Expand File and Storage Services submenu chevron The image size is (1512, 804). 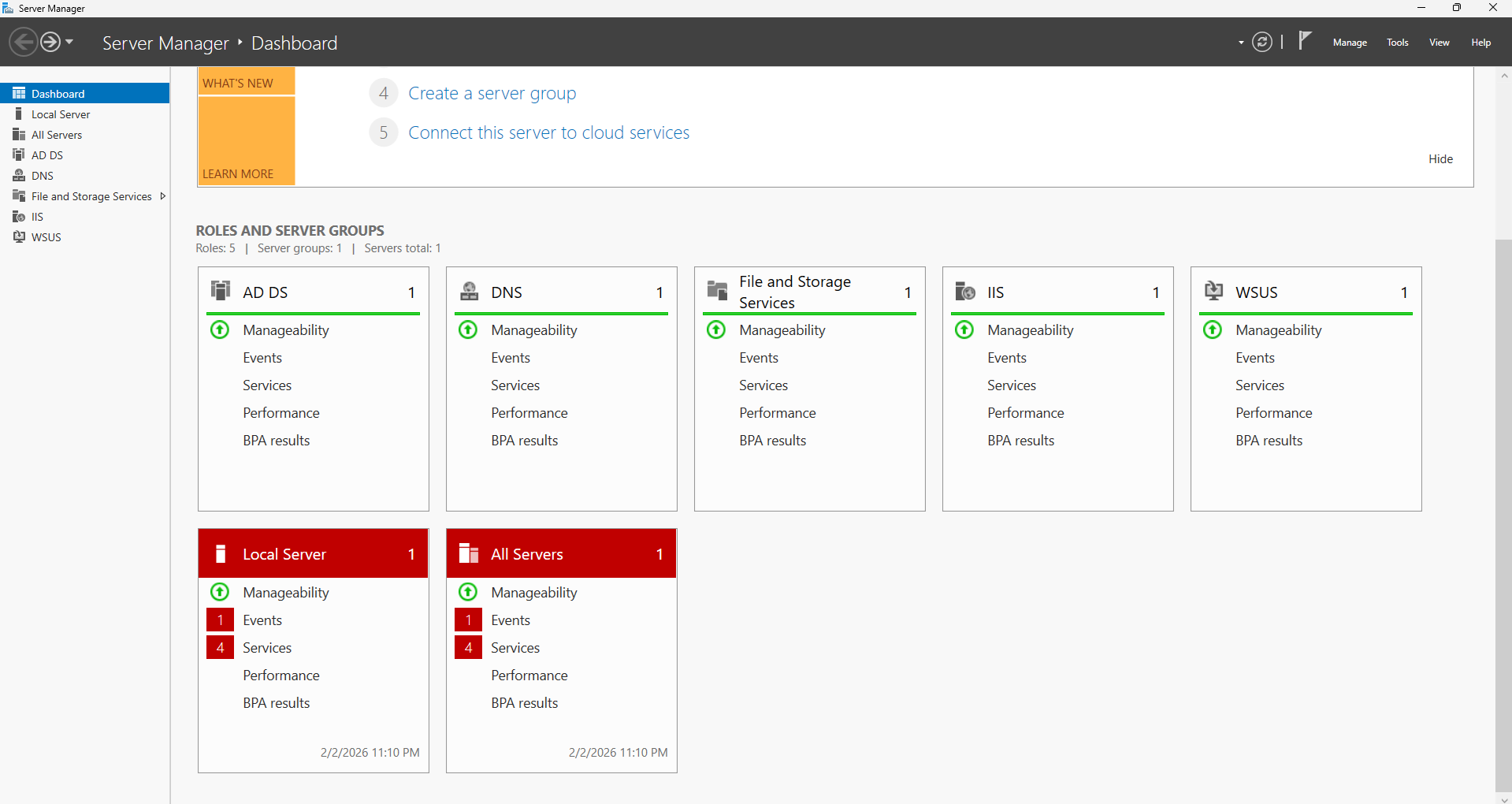(163, 195)
